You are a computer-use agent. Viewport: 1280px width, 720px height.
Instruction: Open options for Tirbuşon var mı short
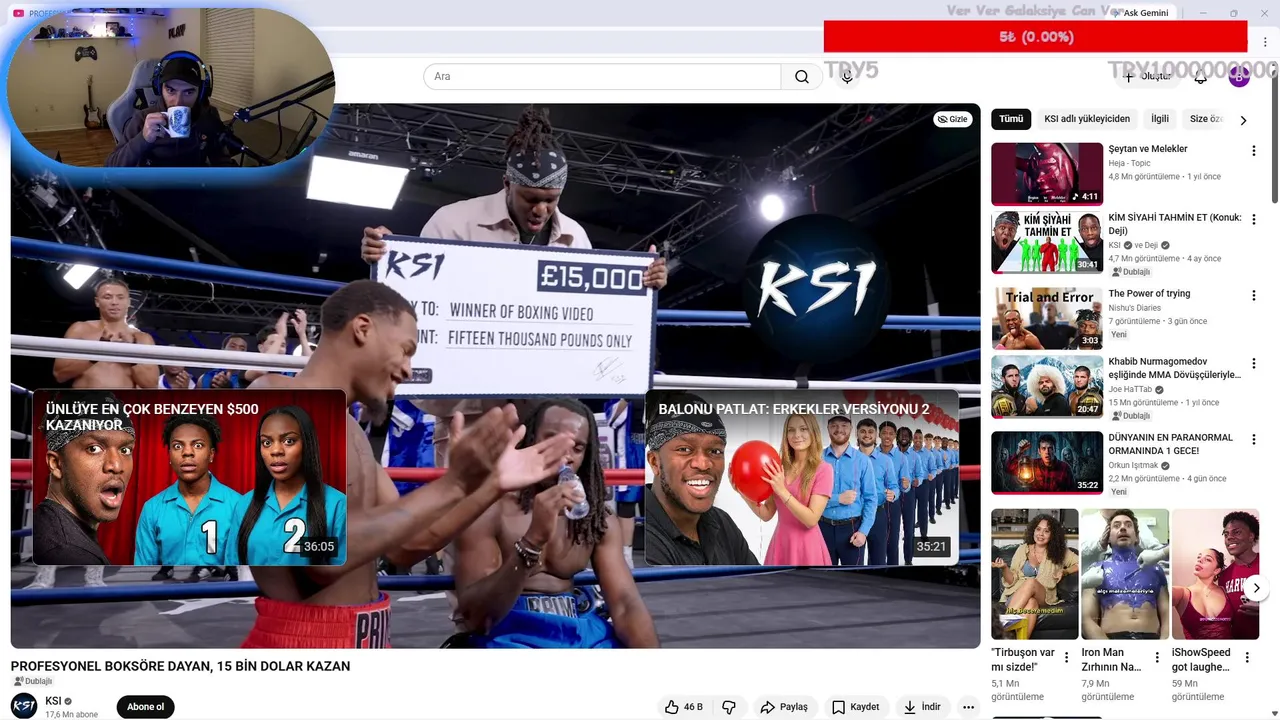(x=1067, y=657)
